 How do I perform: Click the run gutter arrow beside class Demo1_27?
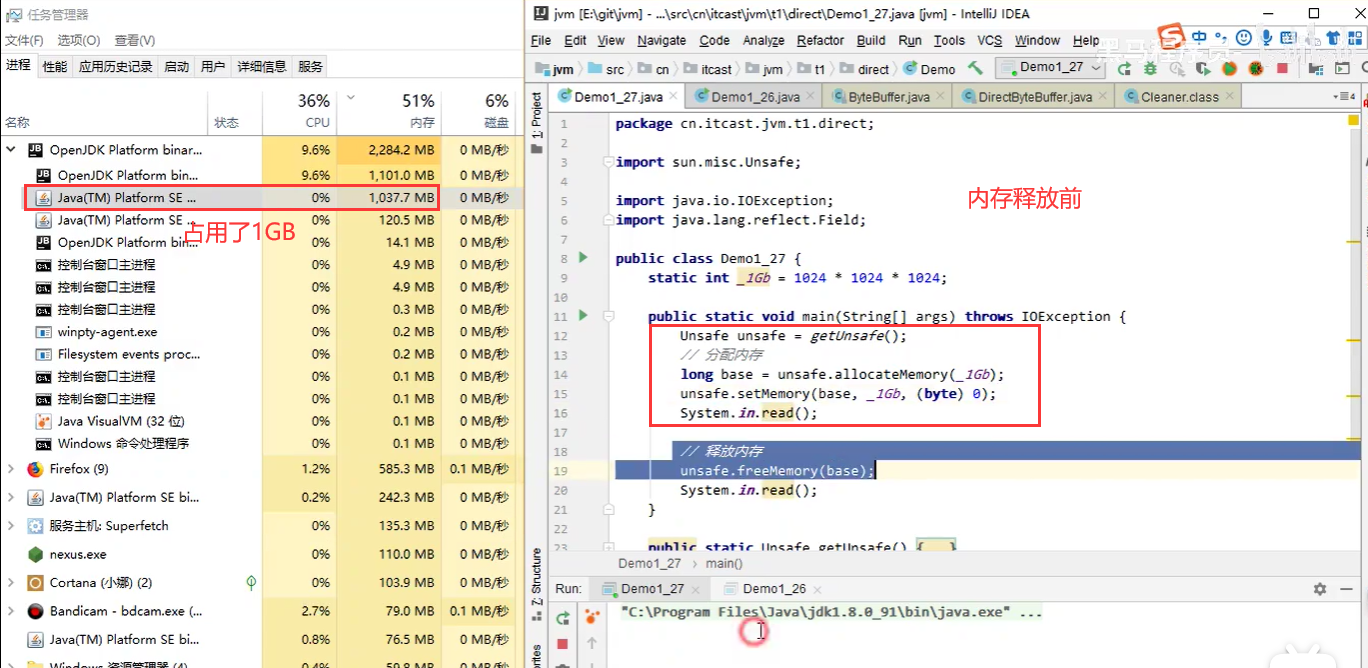(583, 258)
